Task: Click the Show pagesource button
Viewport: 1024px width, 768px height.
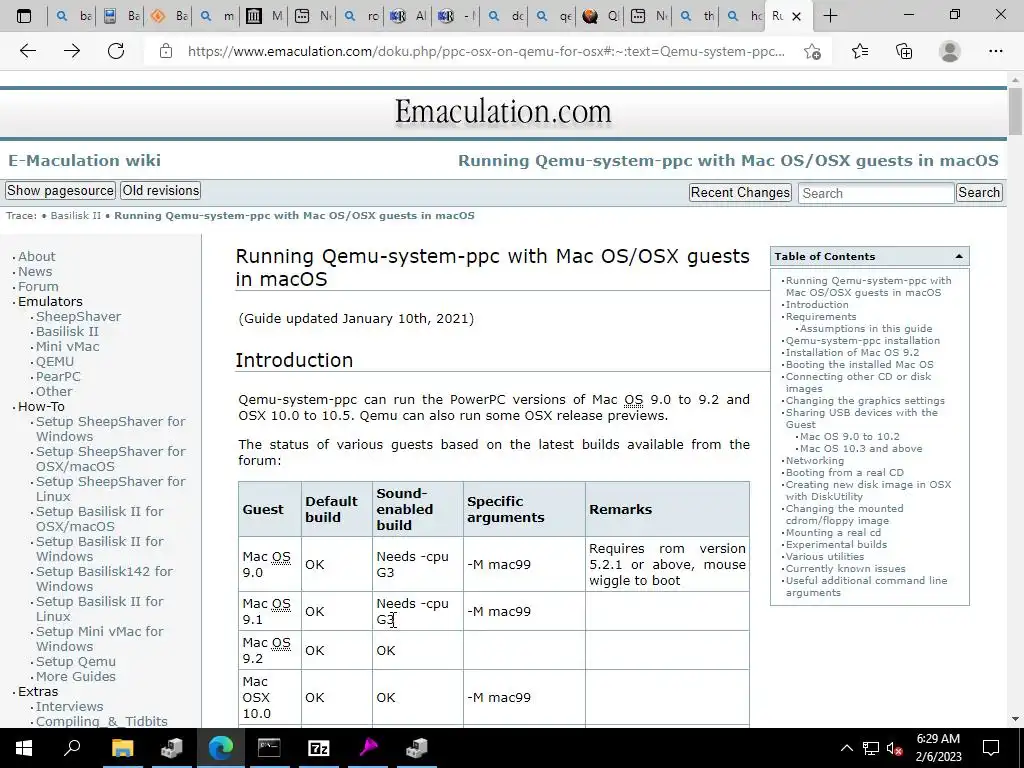Action: click(x=60, y=191)
